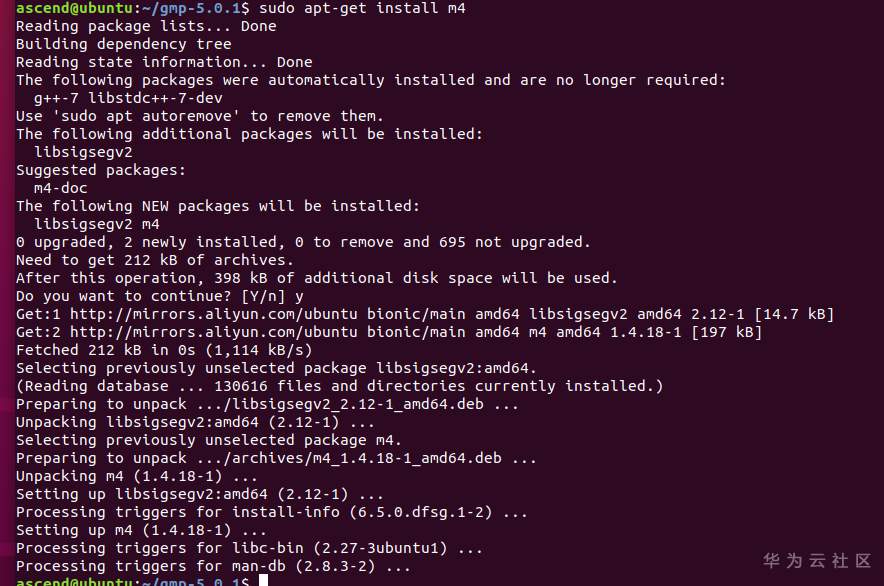This screenshot has height=586, width=884.
Task: Click the 华为云社区 watermark
Action: click(817, 561)
